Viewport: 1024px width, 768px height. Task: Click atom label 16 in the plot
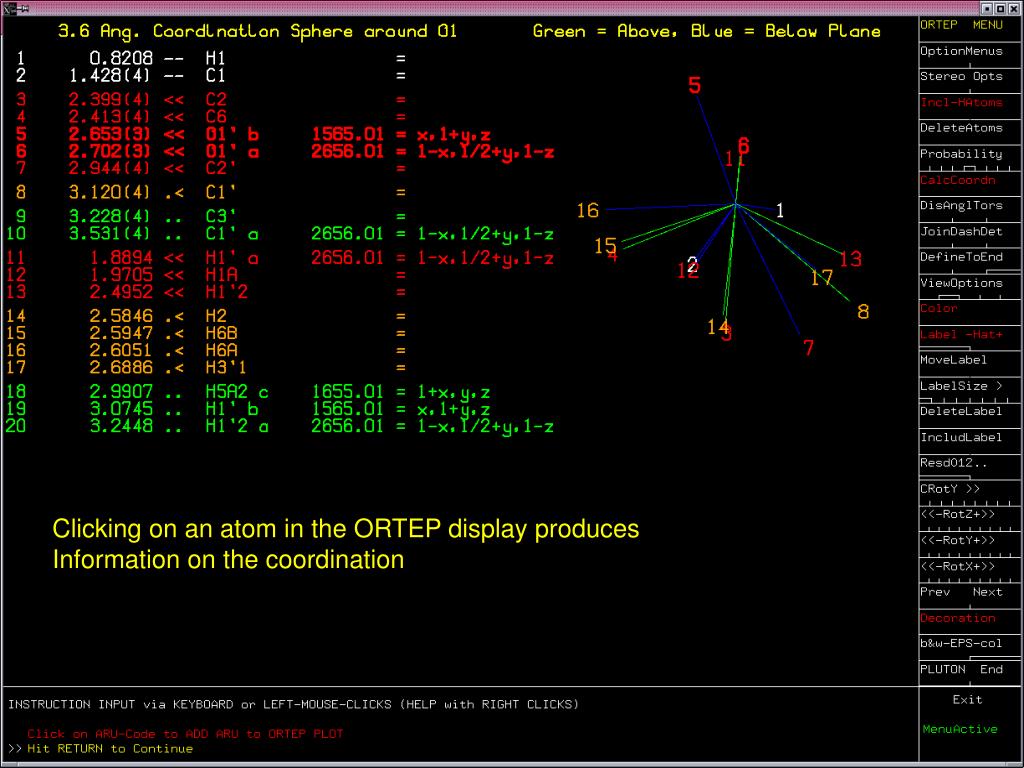pos(588,210)
